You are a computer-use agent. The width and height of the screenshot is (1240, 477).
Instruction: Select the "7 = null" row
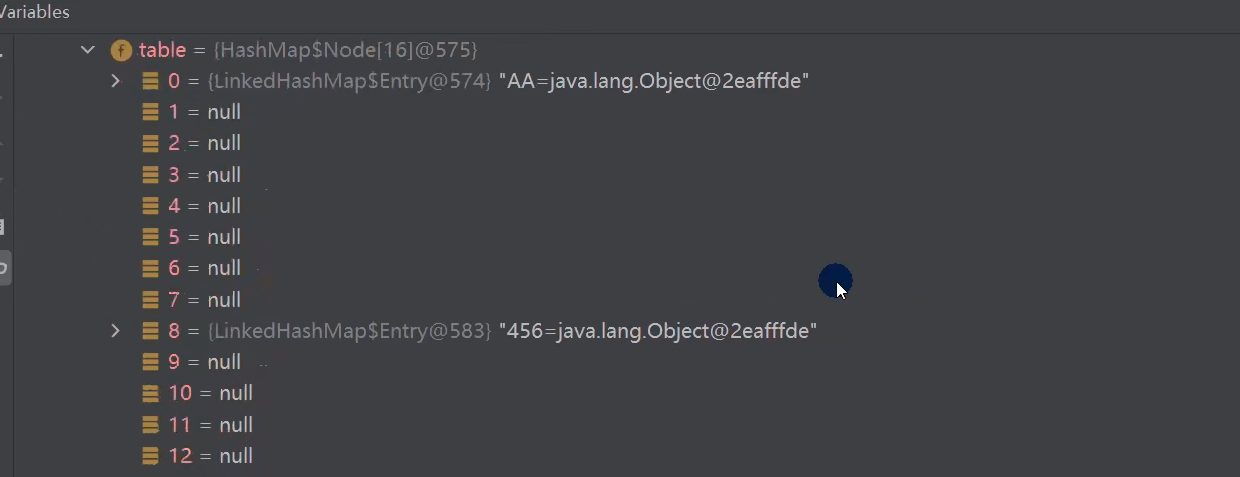coord(205,300)
